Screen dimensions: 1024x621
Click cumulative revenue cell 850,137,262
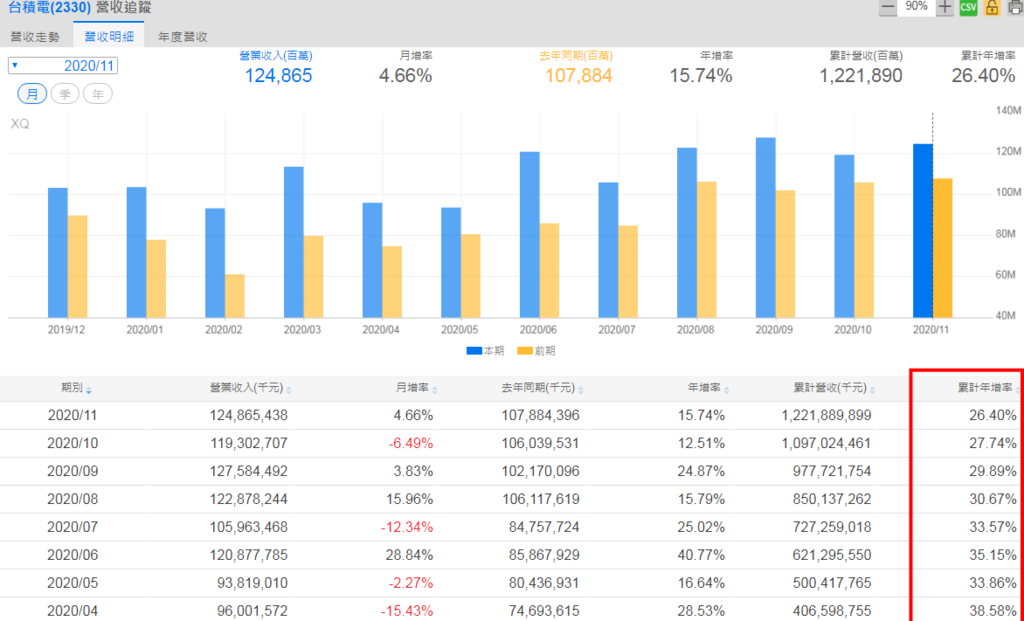(x=832, y=499)
